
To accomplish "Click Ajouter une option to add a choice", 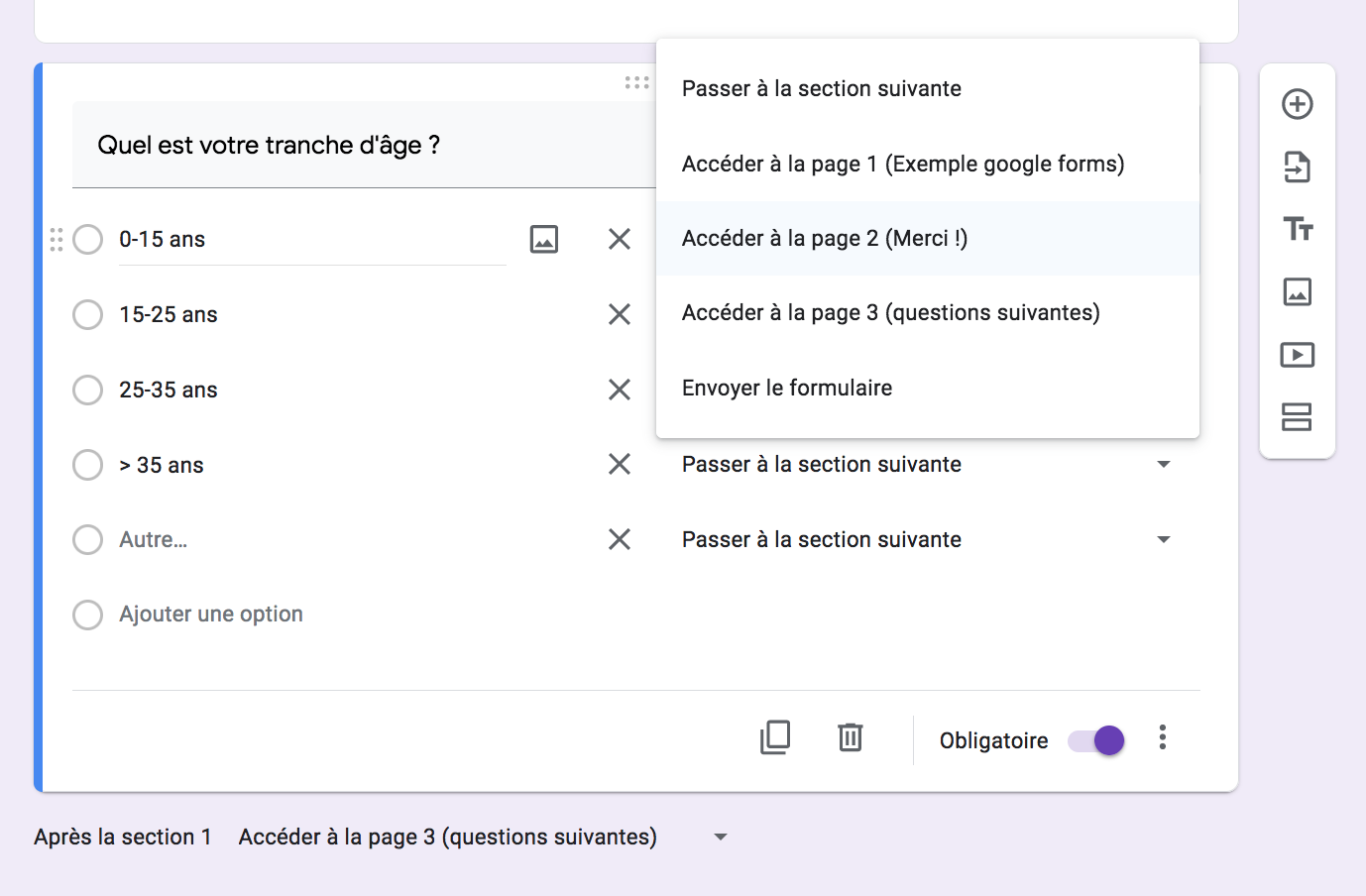I will 211,615.
